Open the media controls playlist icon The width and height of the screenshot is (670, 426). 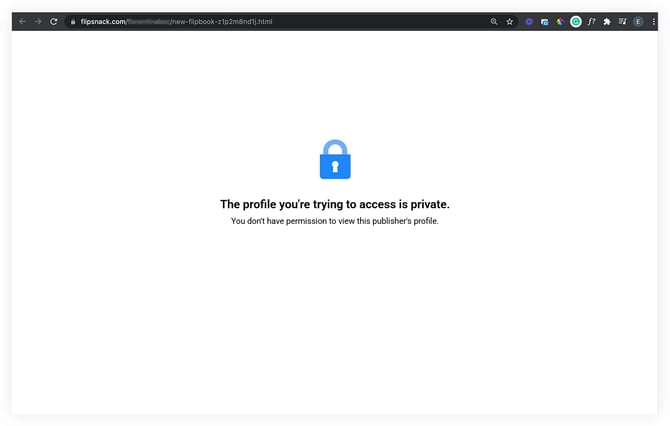[623, 21]
